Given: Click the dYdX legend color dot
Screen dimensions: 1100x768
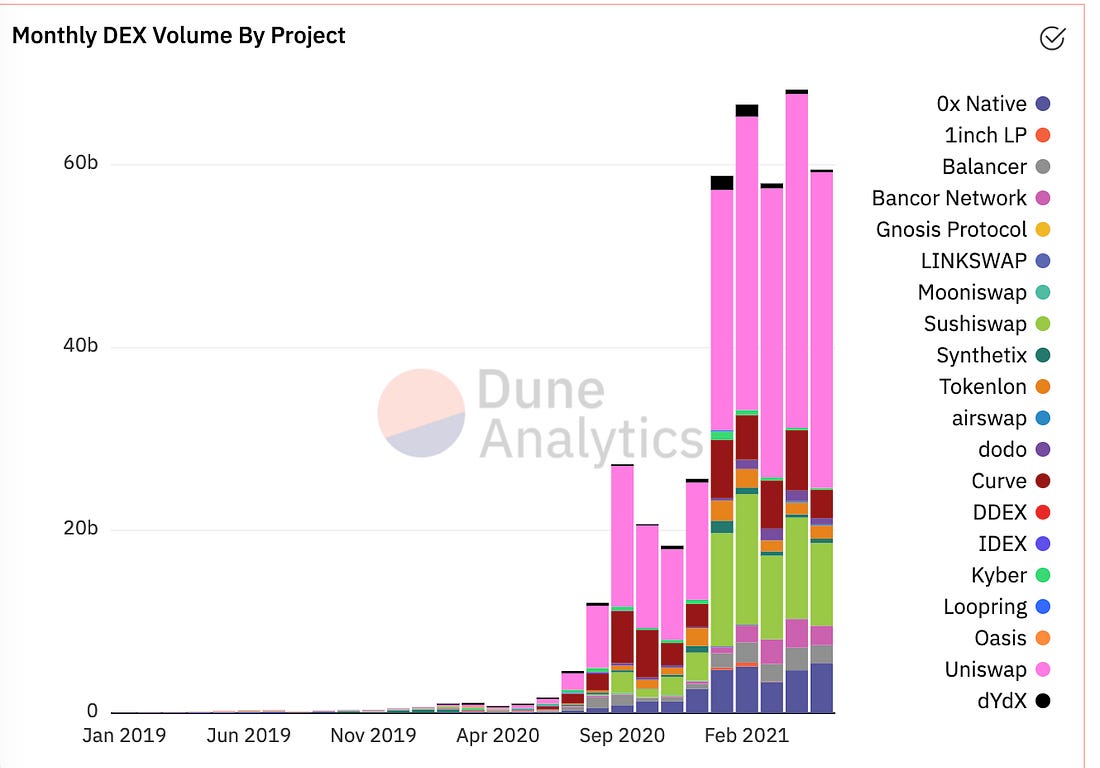Looking at the screenshot, I should click(x=1043, y=701).
